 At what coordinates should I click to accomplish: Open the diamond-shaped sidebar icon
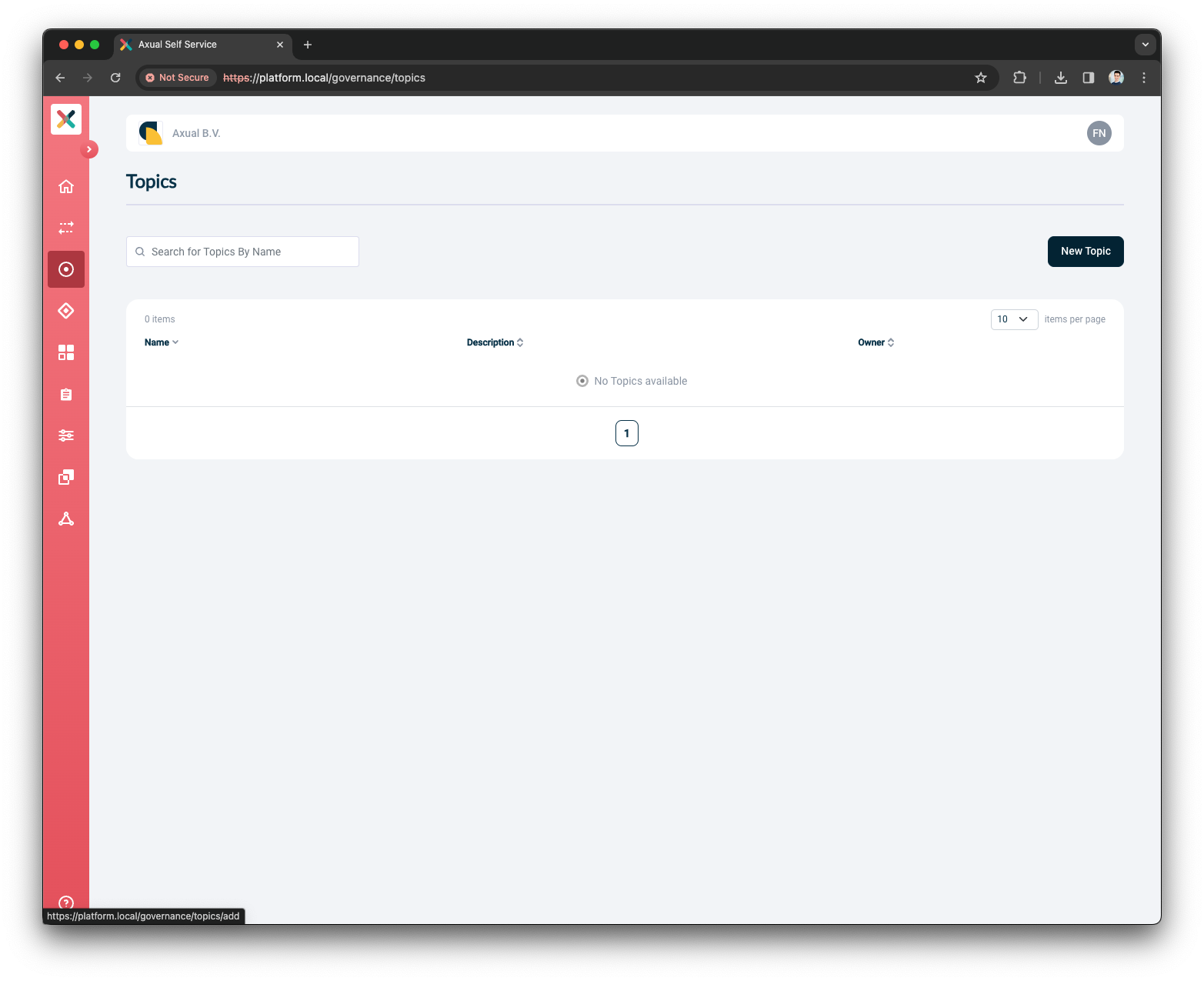click(66, 311)
